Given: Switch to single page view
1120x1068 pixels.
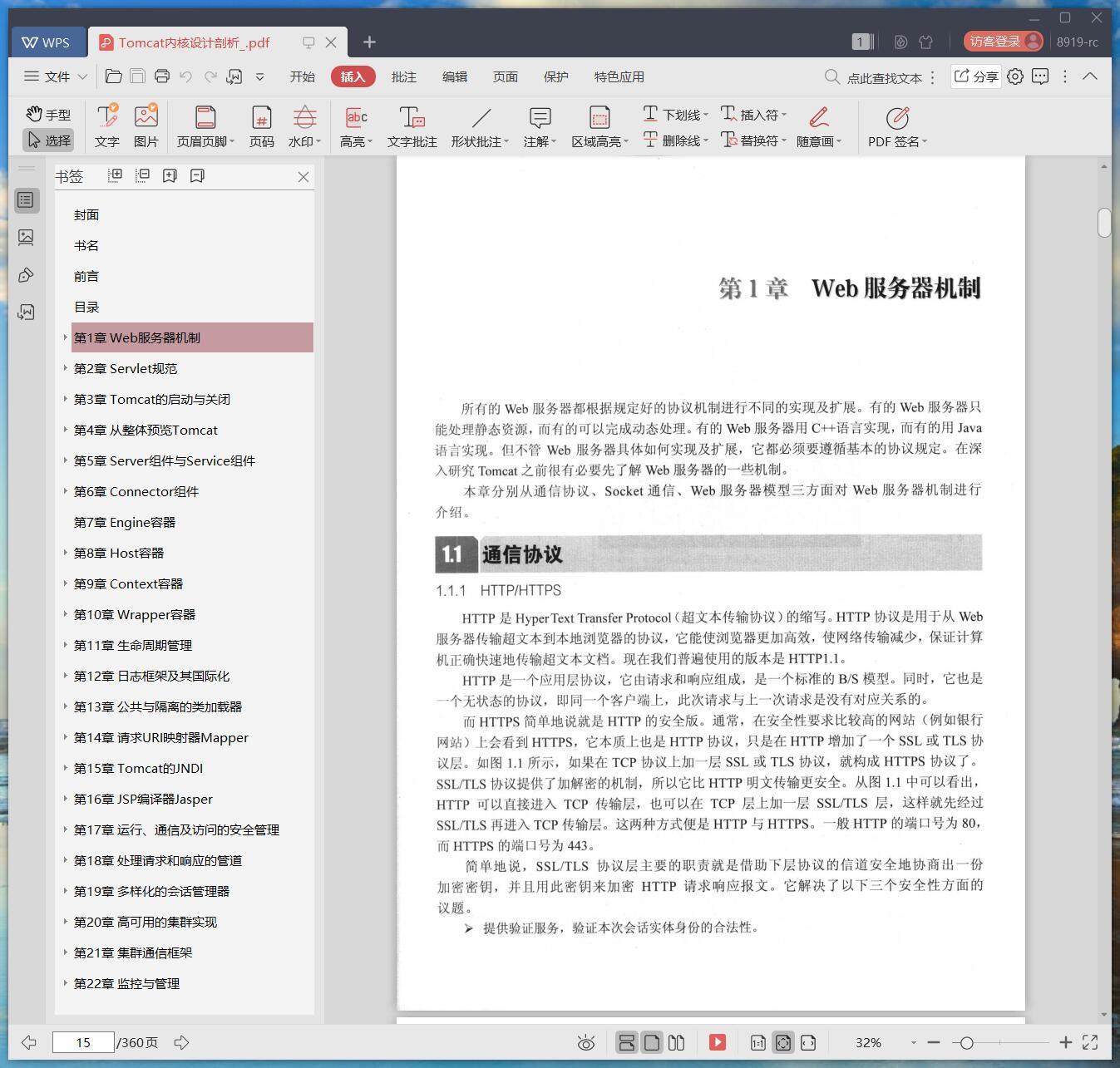Looking at the screenshot, I should tap(652, 1042).
